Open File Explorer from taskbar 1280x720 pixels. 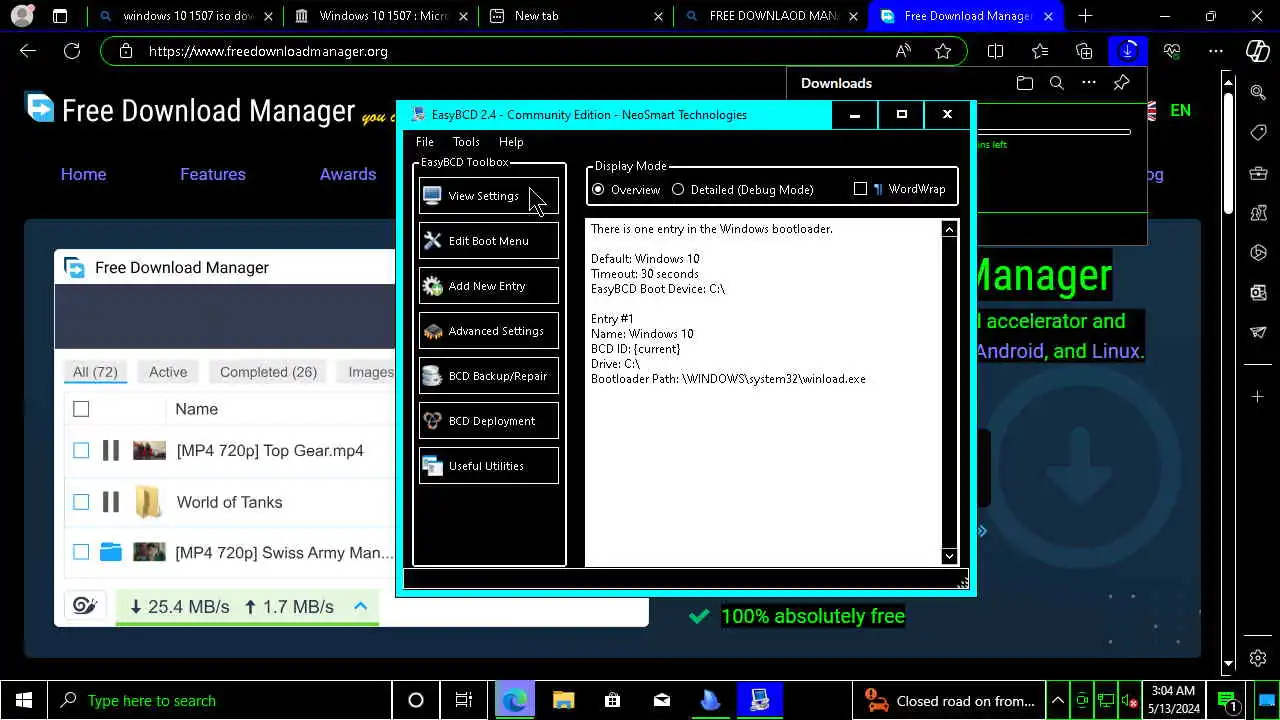[563, 700]
